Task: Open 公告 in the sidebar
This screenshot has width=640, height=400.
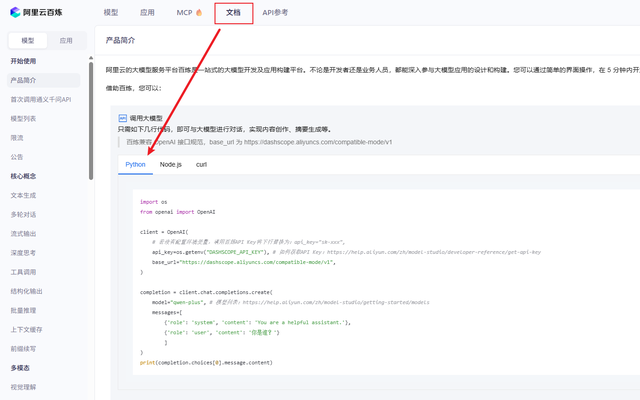Action: tap(17, 157)
